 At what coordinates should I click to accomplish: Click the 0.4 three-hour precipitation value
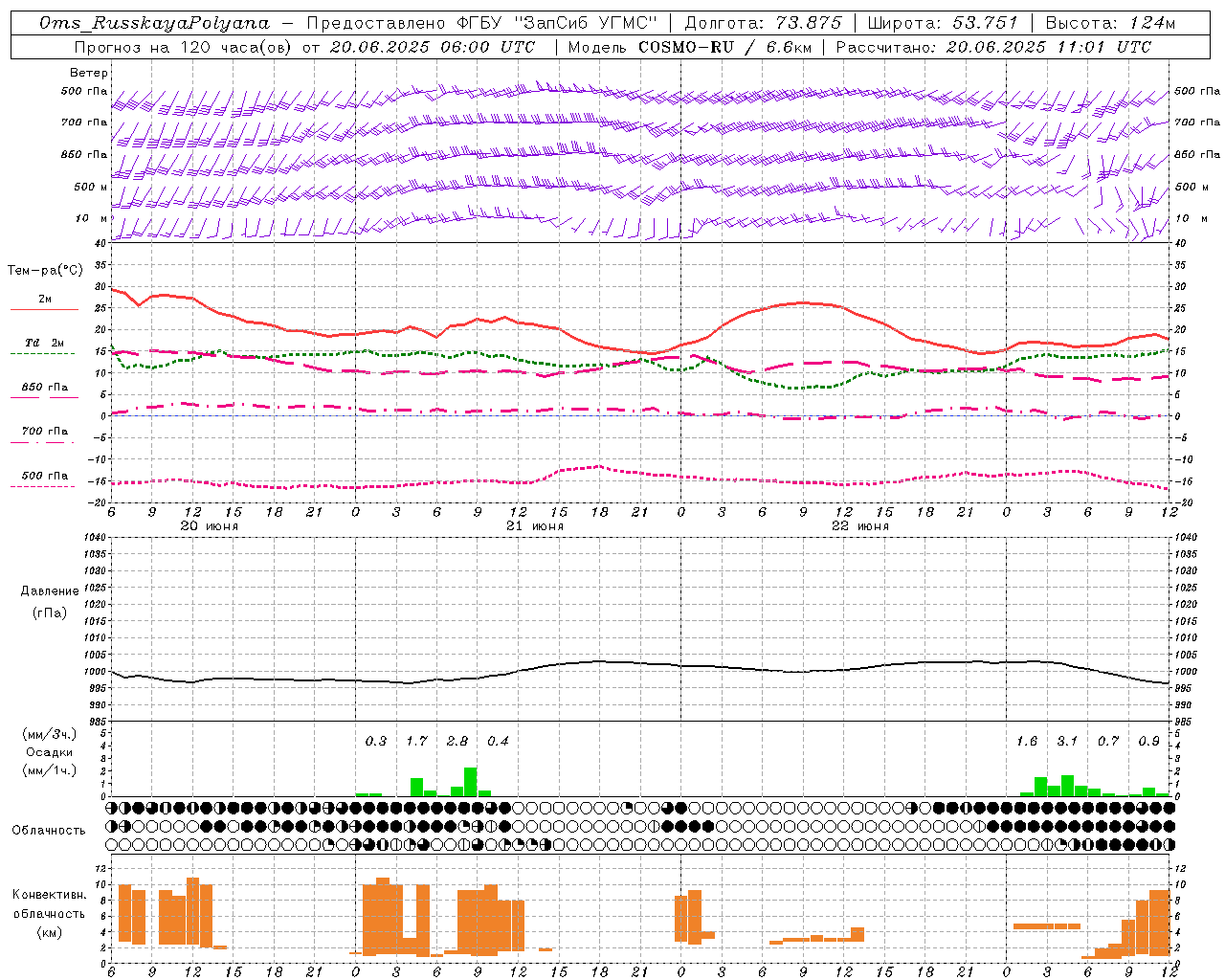click(x=498, y=742)
